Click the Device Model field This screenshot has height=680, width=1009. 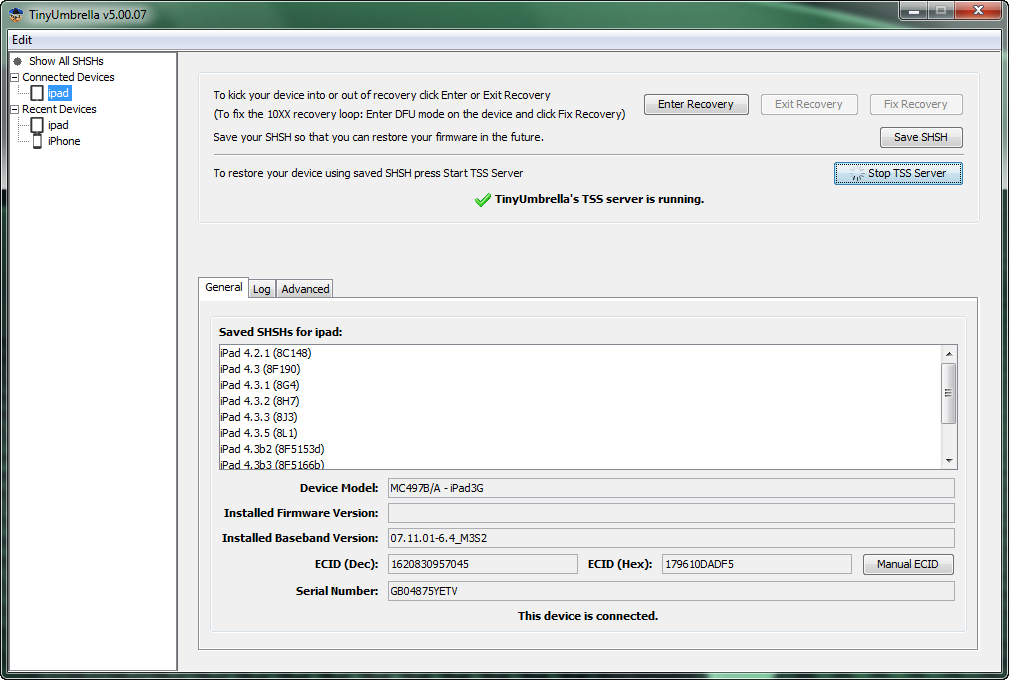(x=671, y=488)
